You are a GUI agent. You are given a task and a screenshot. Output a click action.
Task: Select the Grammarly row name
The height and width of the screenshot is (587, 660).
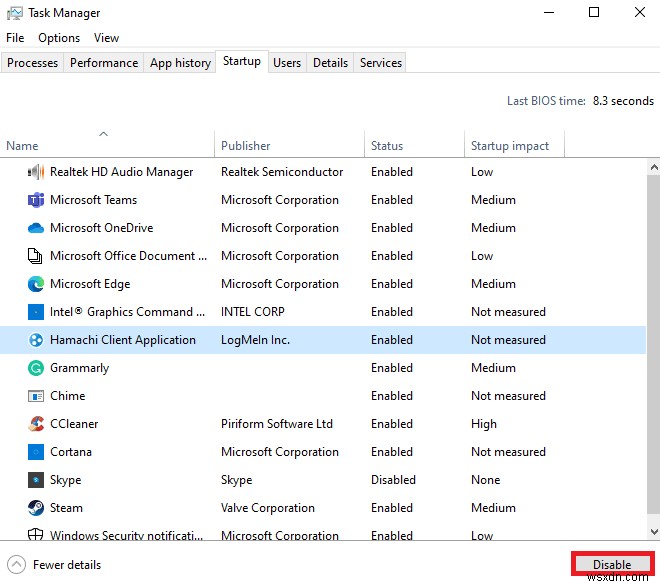(x=80, y=368)
